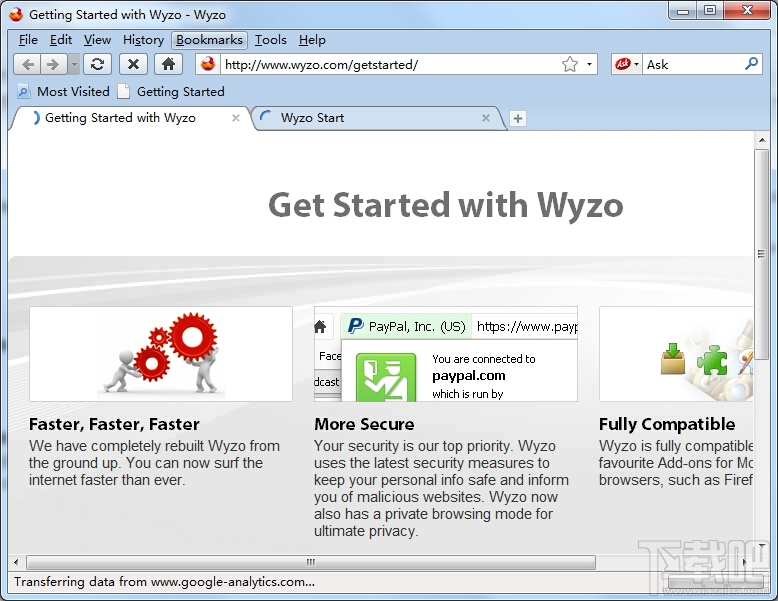The image size is (778, 601).
Task: Close the Wyzo Start tab
Action: click(486, 118)
